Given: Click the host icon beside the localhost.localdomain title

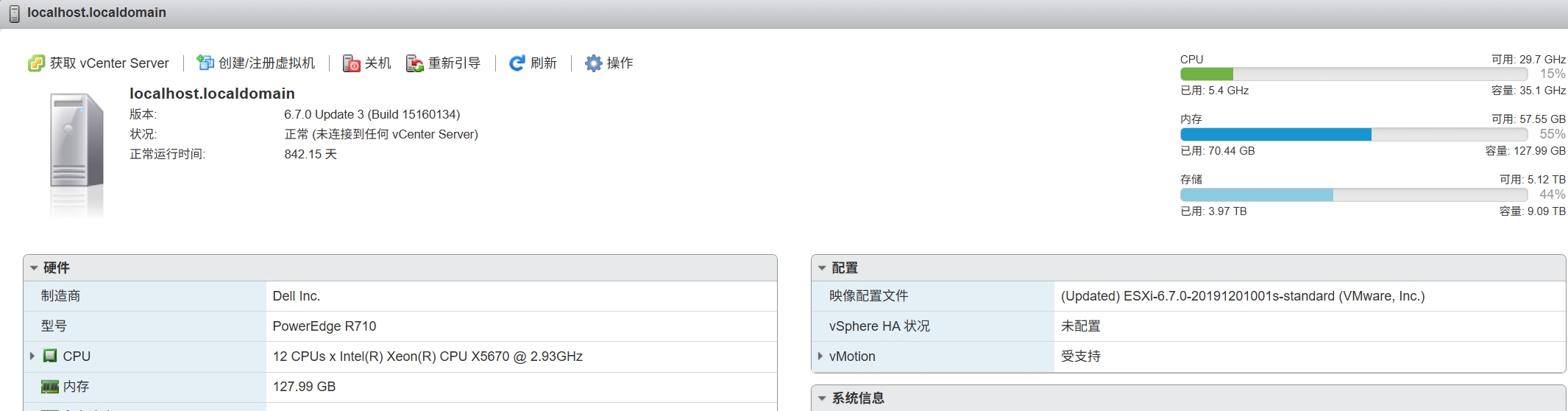Looking at the screenshot, I should (14, 13).
